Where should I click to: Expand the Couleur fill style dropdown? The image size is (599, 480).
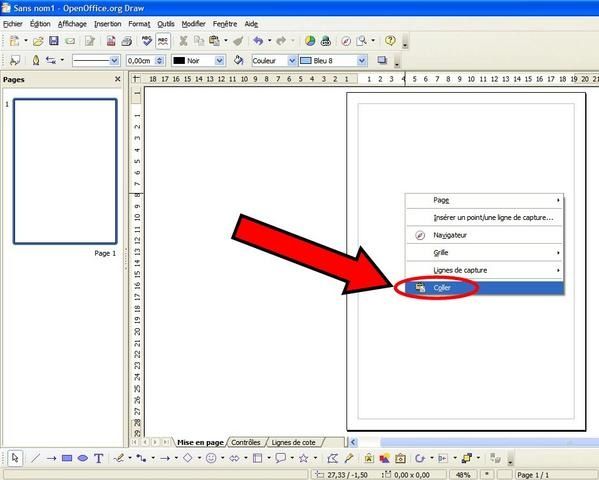[x=292, y=60]
